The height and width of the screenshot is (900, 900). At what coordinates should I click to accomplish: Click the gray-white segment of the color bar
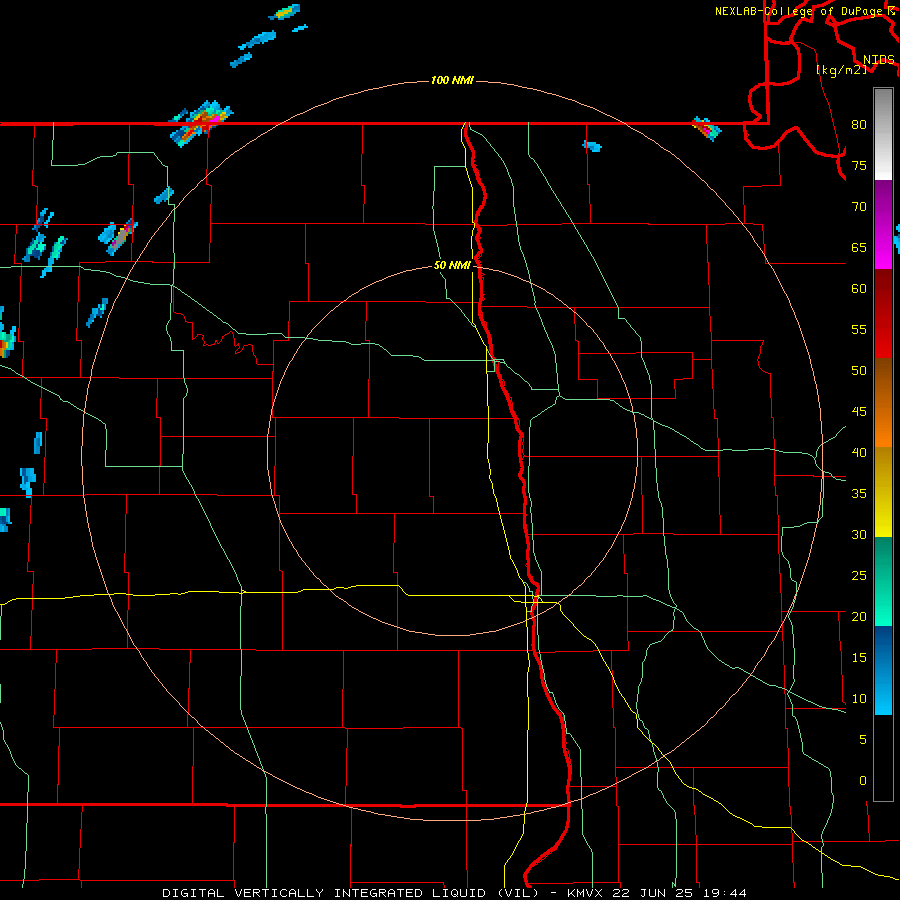tap(883, 134)
